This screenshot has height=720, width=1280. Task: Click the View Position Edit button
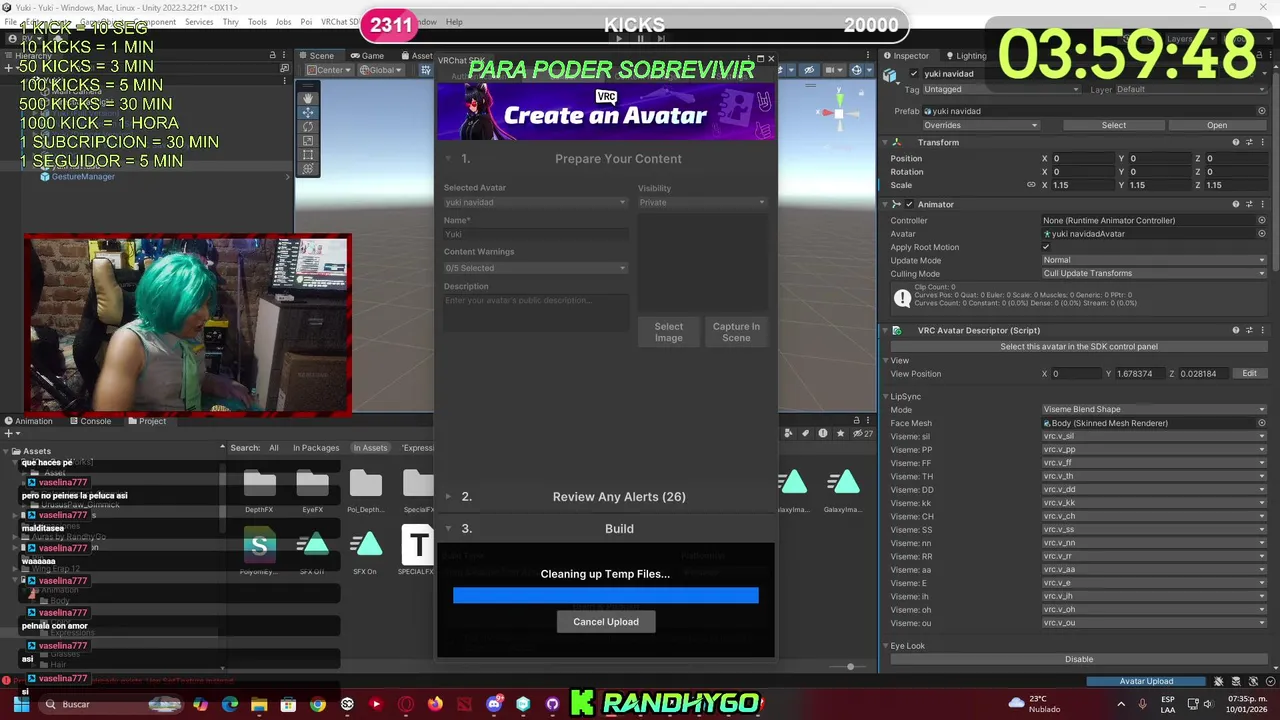[x=1250, y=374]
